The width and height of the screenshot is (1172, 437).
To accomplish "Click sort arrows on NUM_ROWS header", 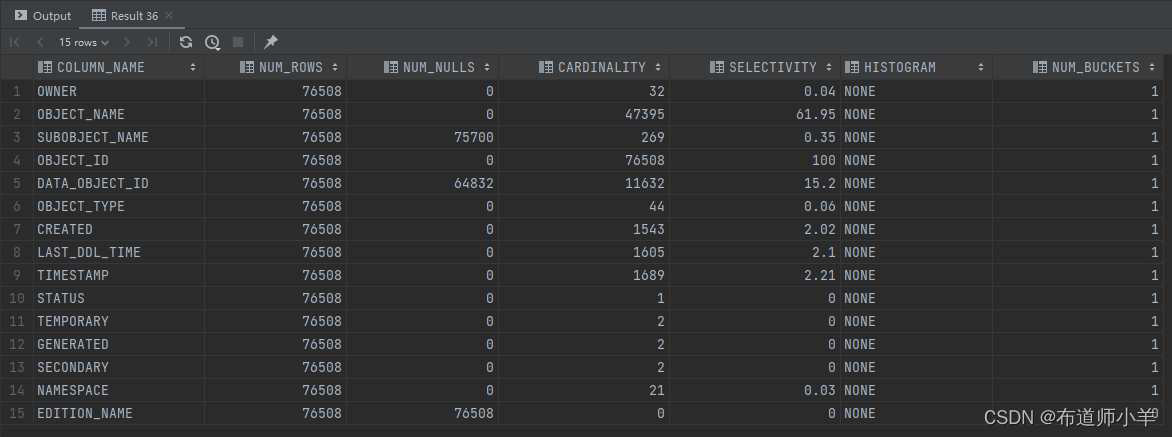I will [x=335, y=68].
